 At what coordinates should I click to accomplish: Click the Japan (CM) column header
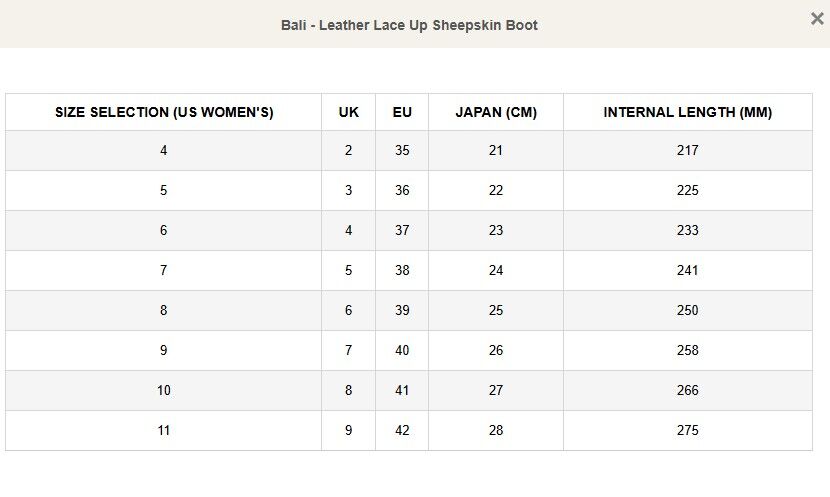point(496,112)
